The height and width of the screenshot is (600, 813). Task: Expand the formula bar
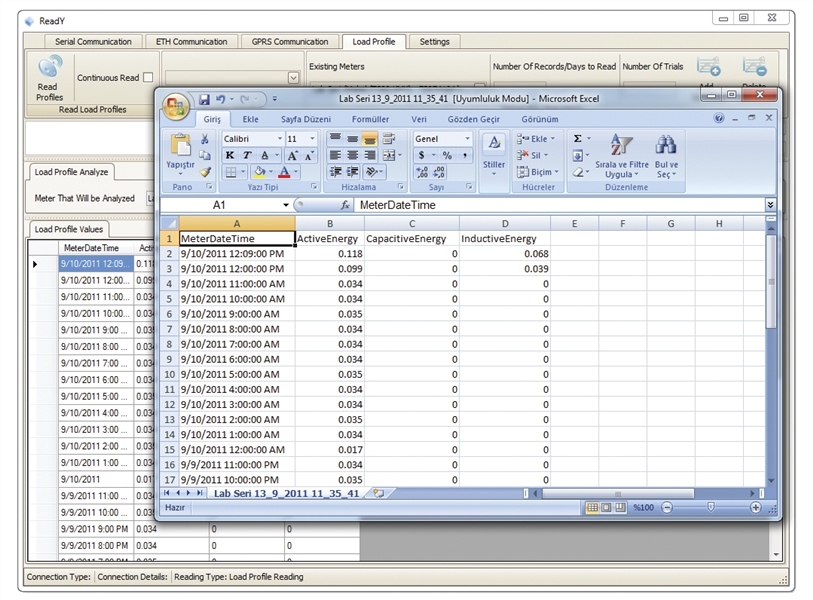[770, 205]
